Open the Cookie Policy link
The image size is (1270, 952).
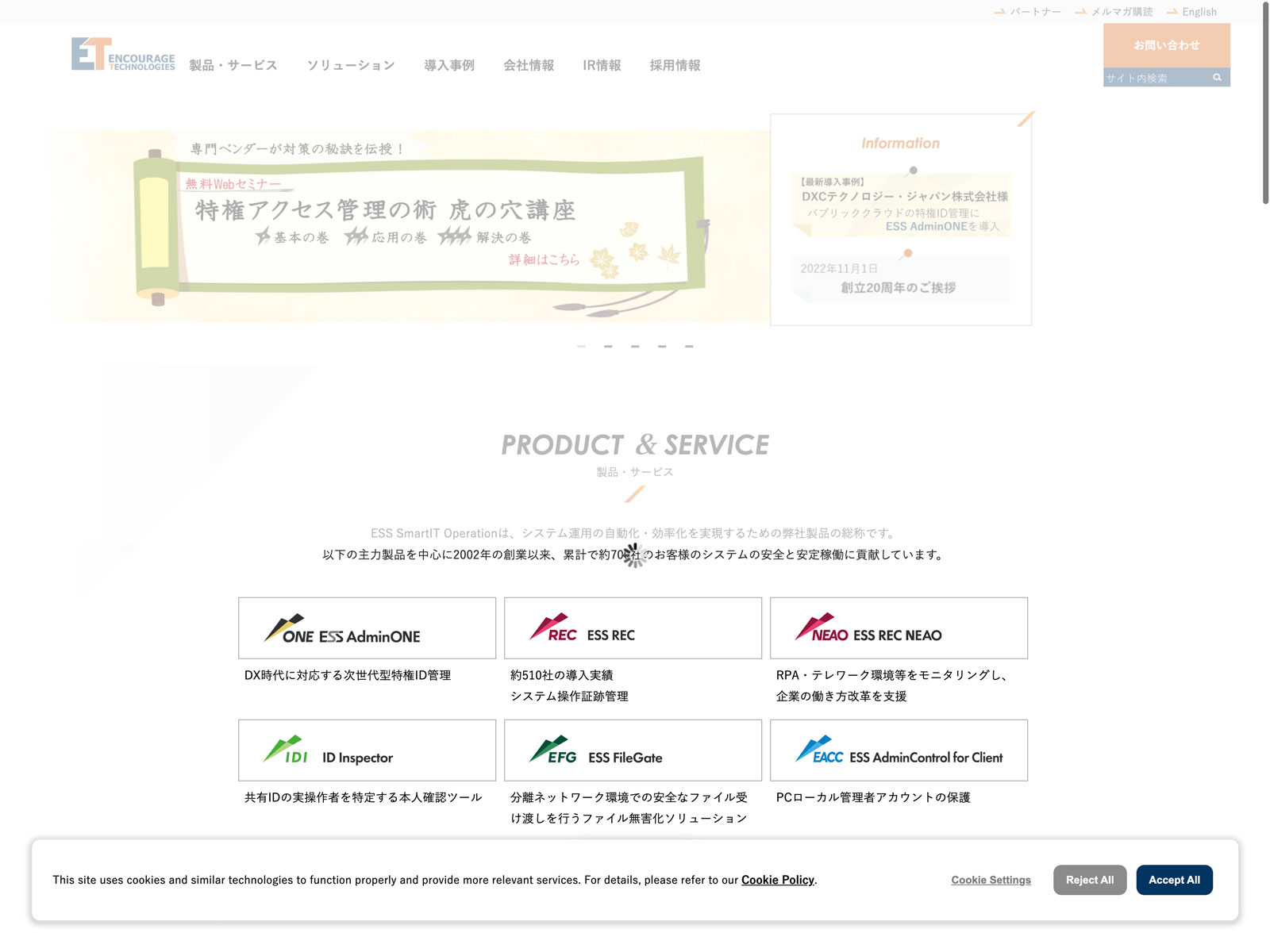[777, 880]
